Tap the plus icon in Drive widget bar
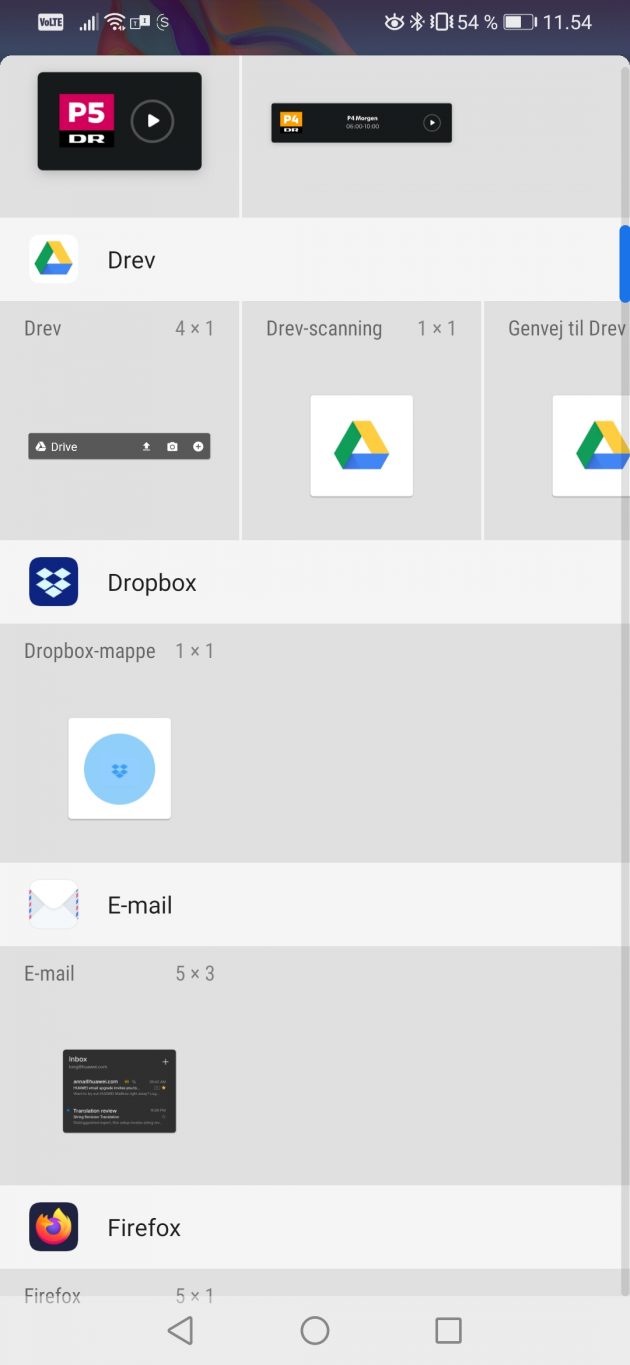The image size is (630, 1365). pos(198,447)
